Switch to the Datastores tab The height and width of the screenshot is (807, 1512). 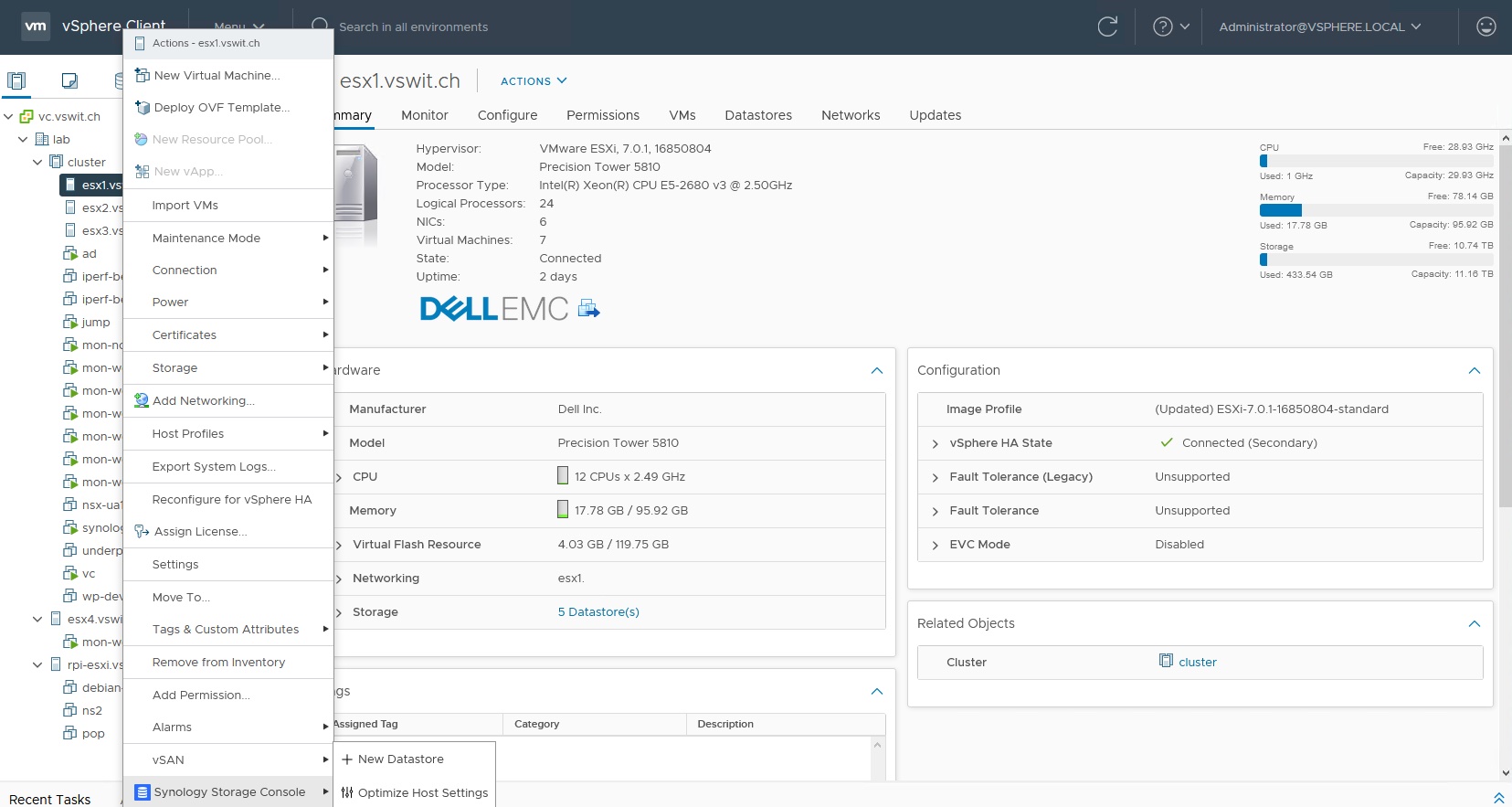coord(757,115)
